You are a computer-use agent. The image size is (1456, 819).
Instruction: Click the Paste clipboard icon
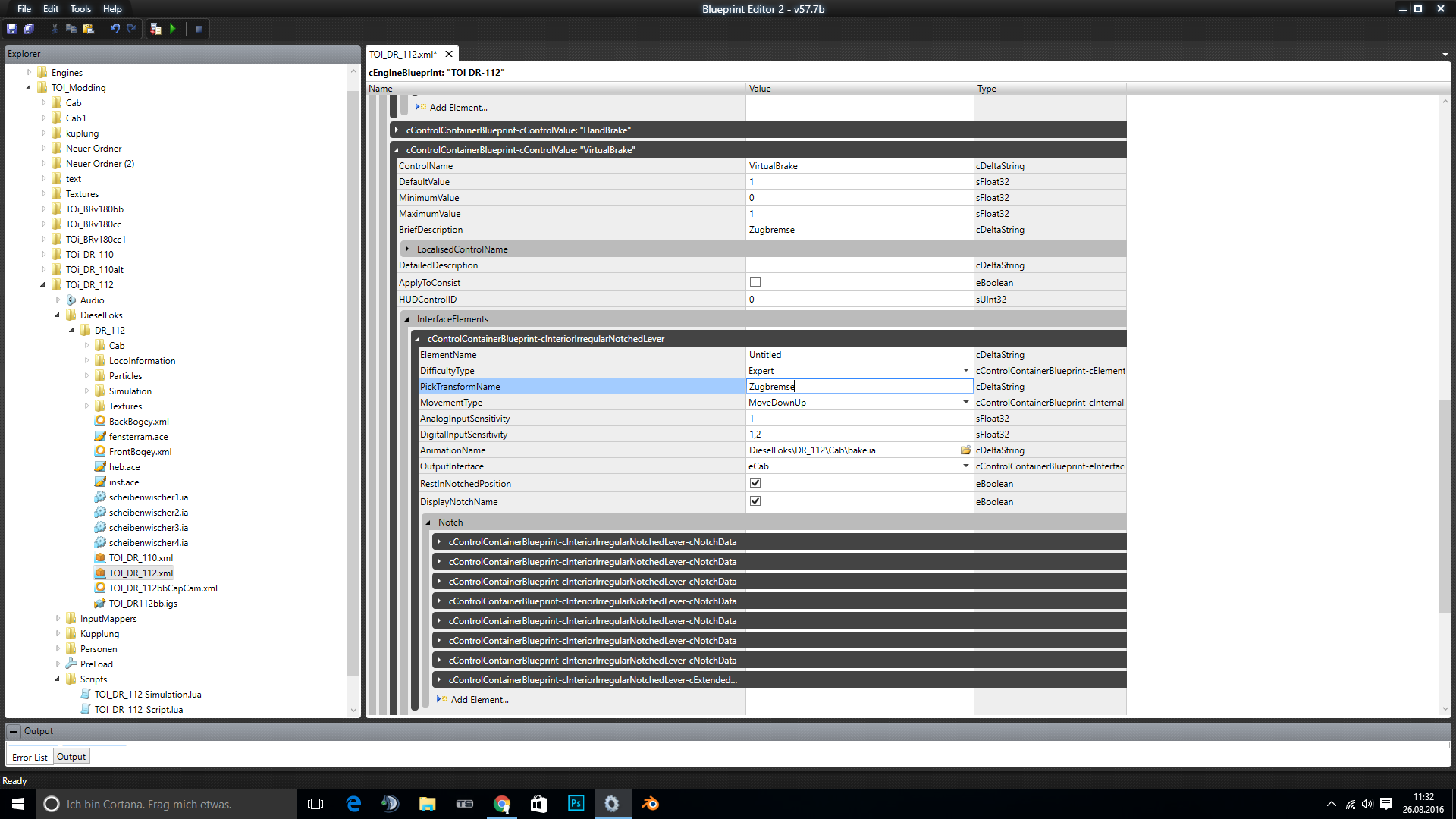tap(88, 29)
